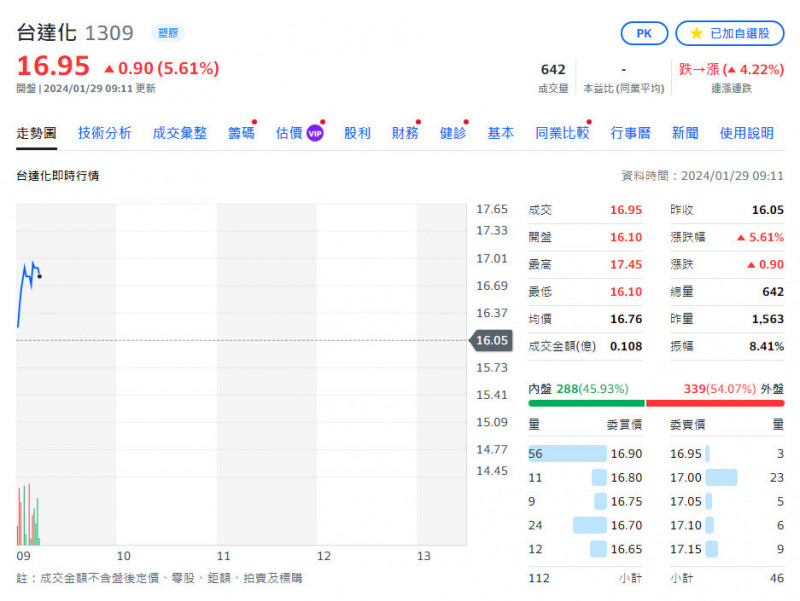Image resolution: width=800 pixels, height=601 pixels.
Task: Click the 16.05 reference price marker
Action: (x=491, y=340)
